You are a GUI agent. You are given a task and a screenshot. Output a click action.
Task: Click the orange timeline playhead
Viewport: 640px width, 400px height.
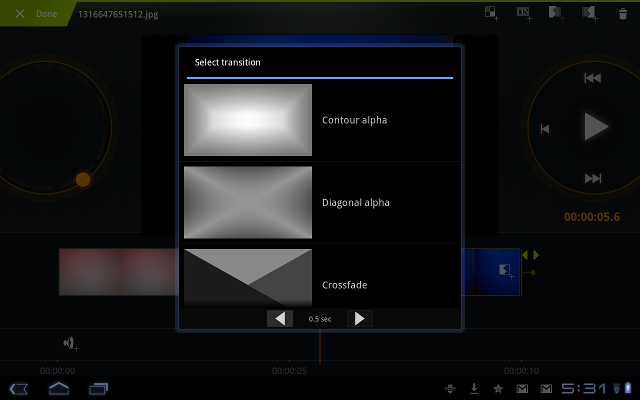coord(320,347)
